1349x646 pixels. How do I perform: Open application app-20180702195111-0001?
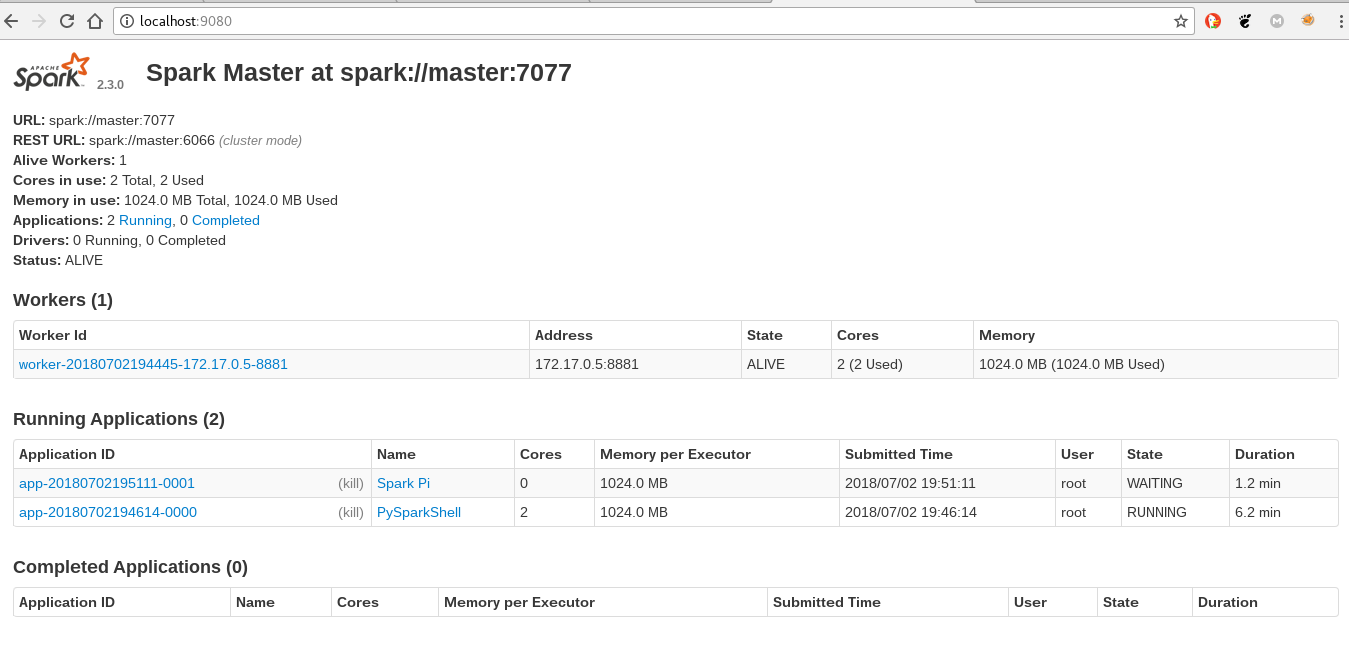107,483
